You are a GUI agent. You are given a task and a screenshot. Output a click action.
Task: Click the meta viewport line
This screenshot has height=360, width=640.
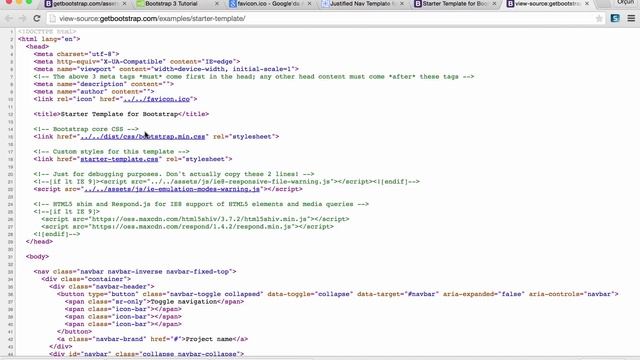click(x=166, y=69)
